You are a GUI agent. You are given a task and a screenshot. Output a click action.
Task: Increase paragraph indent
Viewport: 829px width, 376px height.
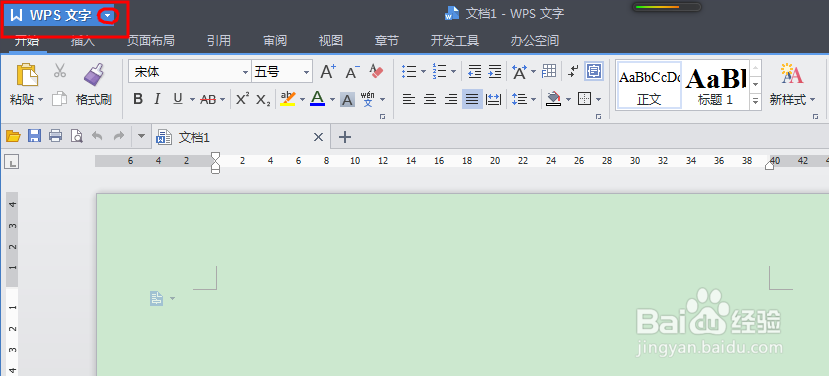(x=495, y=71)
